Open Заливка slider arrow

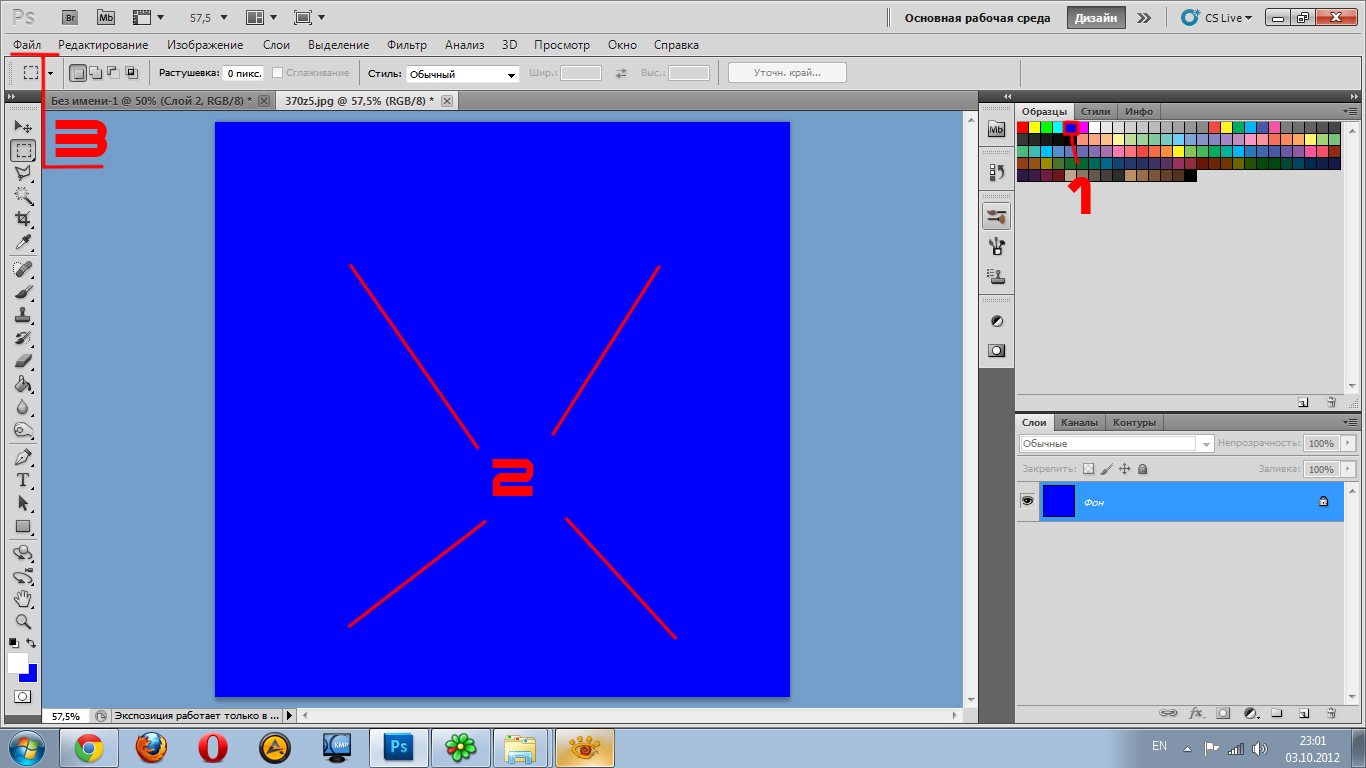[x=1348, y=469]
